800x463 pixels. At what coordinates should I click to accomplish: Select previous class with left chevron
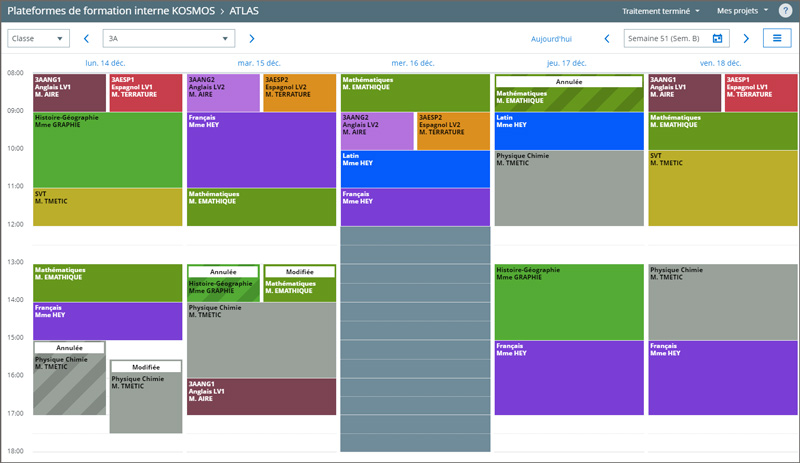click(86, 39)
